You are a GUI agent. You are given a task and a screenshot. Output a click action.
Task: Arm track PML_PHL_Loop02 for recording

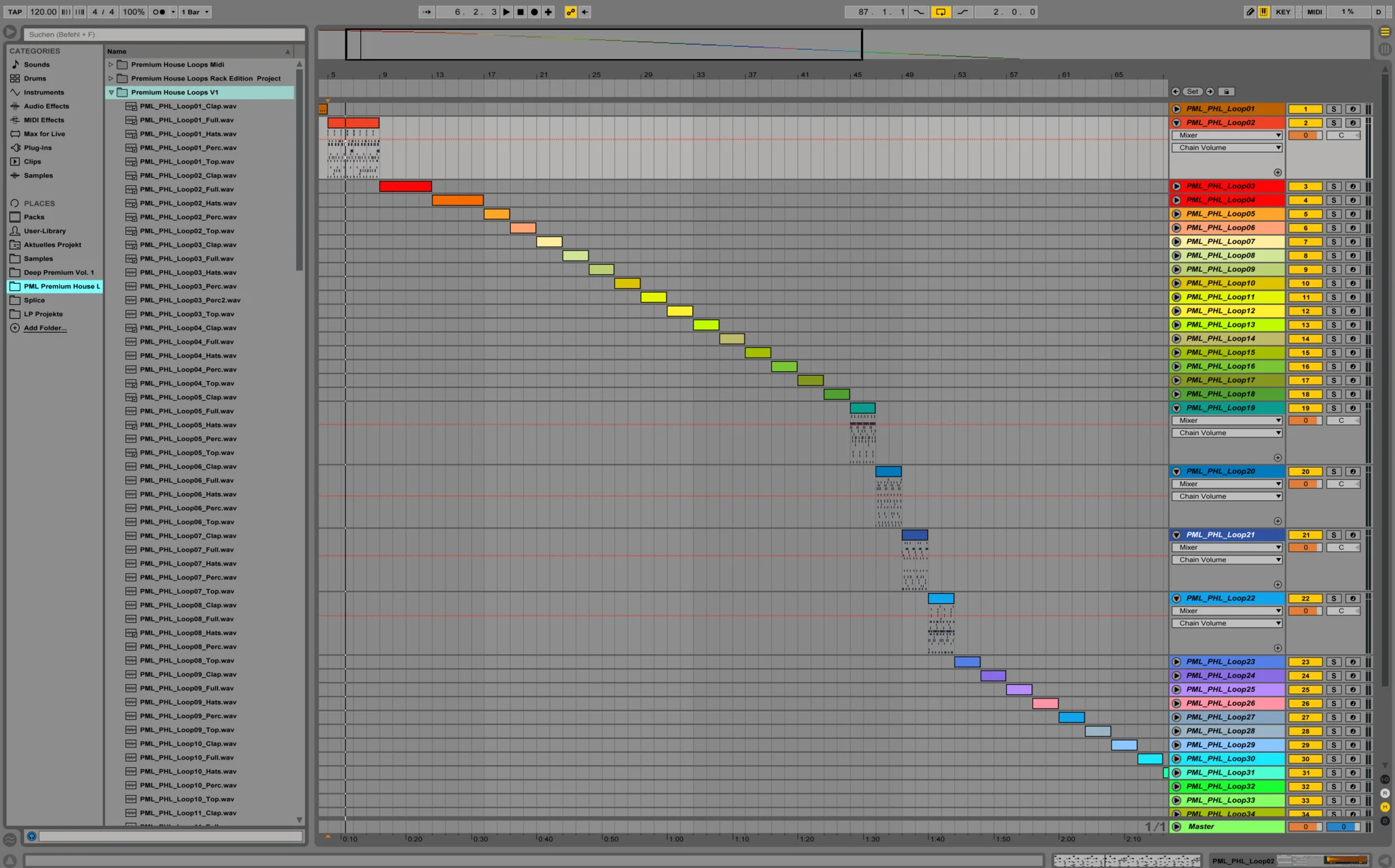(x=1353, y=123)
